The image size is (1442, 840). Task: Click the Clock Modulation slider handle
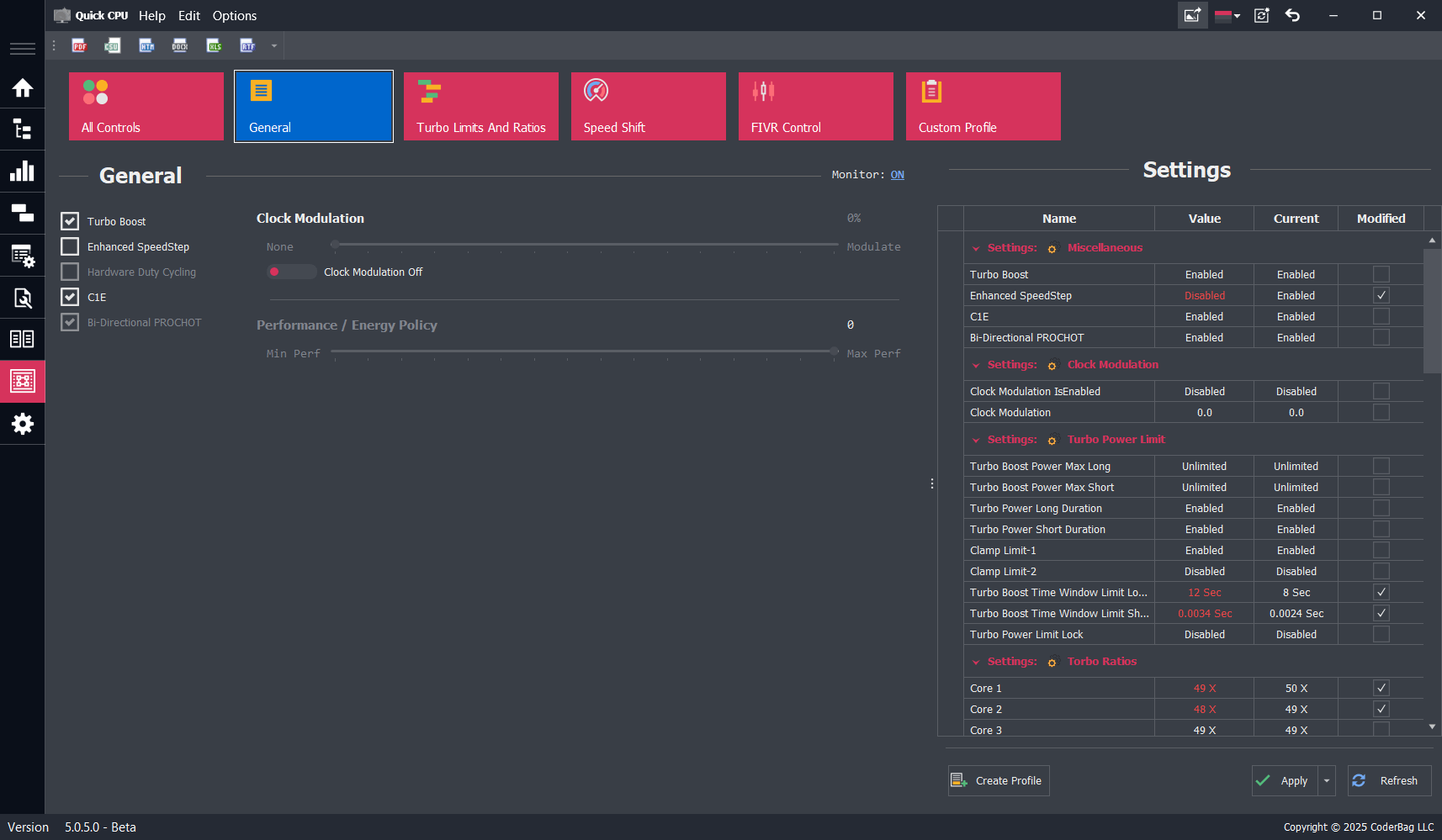point(335,245)
